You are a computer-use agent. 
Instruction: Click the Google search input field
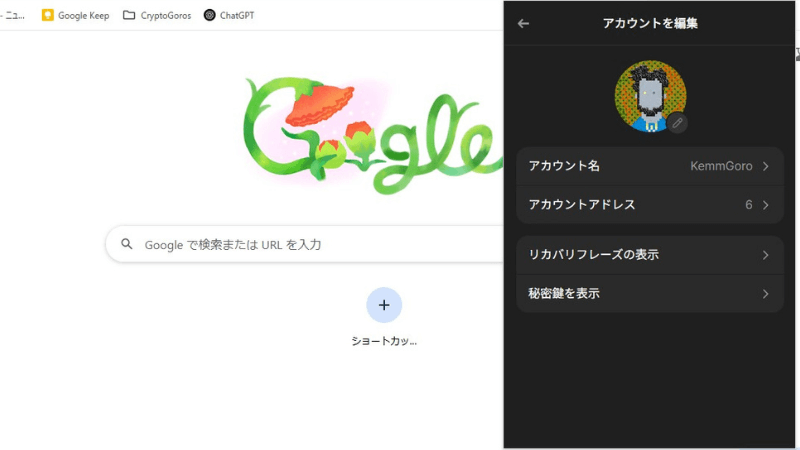pos(305,244)
